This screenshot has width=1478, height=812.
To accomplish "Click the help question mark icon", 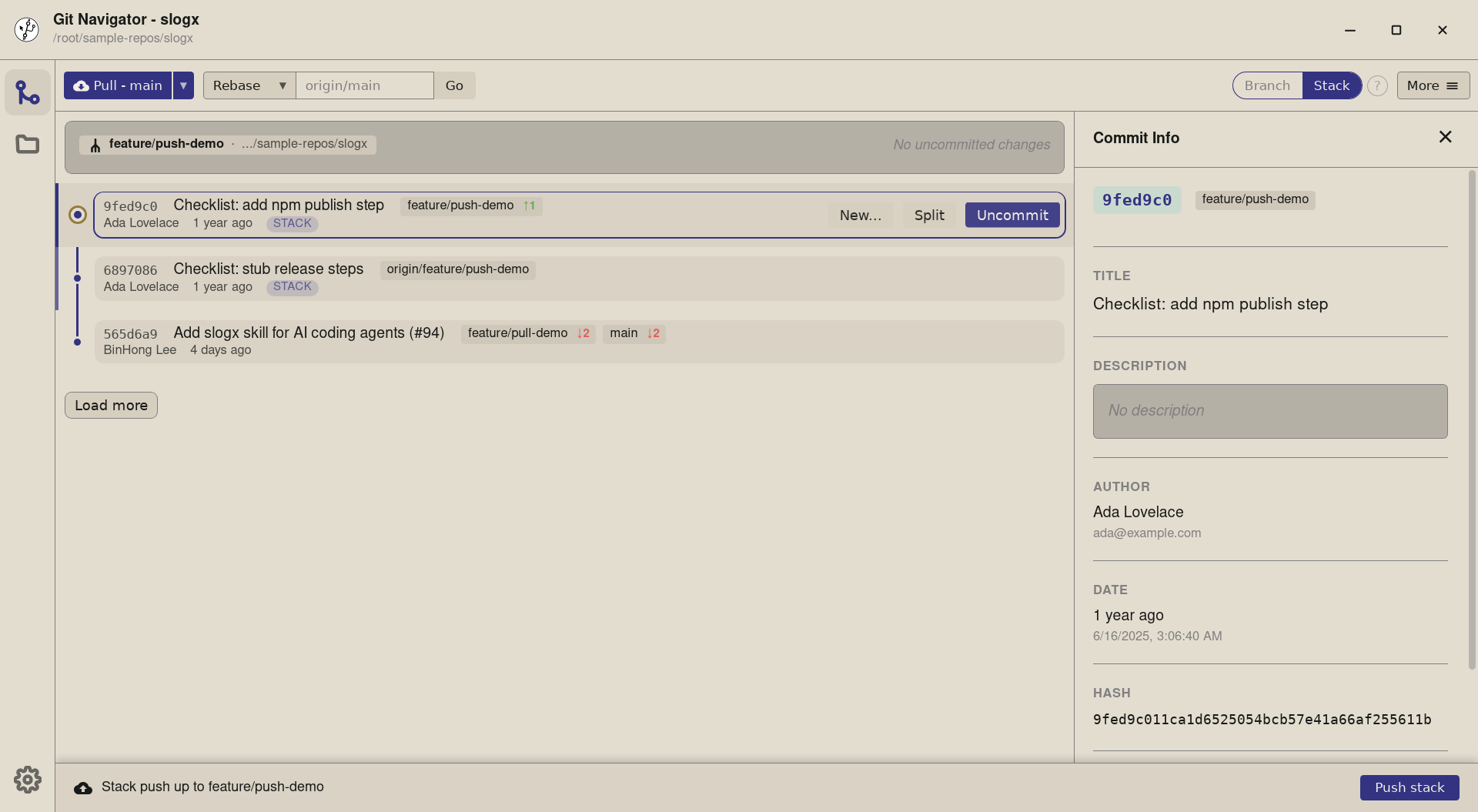I will [1377, 85].
